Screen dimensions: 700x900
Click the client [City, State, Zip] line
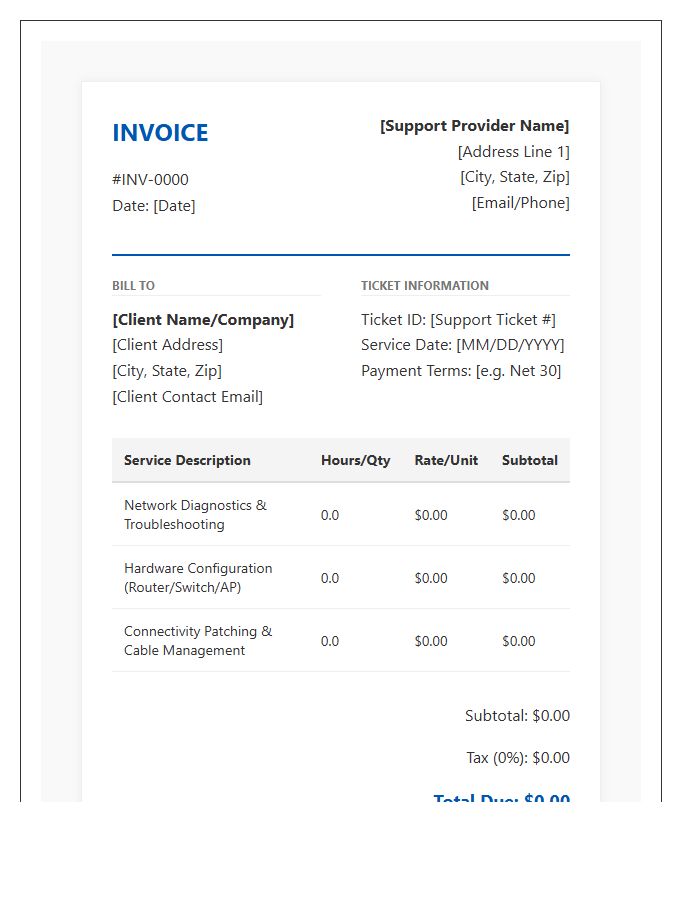click(167, 371)
